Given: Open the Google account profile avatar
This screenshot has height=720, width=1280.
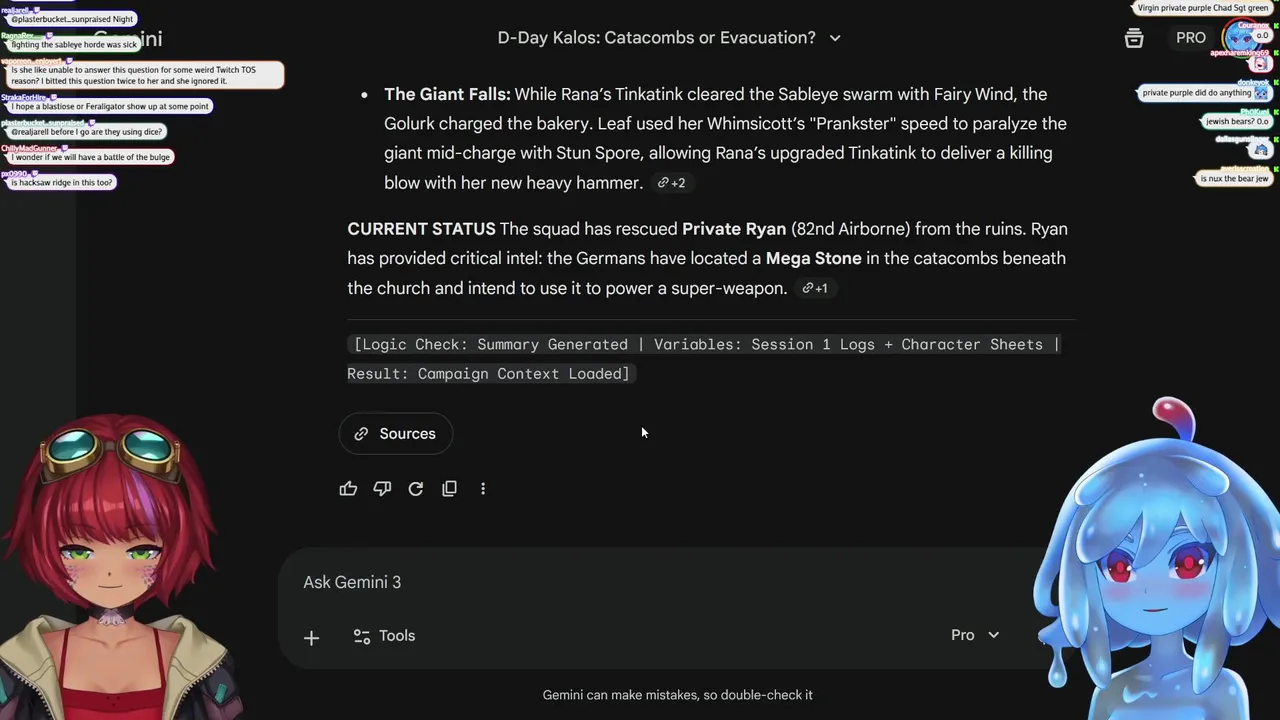Looking at the screenshot, I should [x=1240, y=38].
